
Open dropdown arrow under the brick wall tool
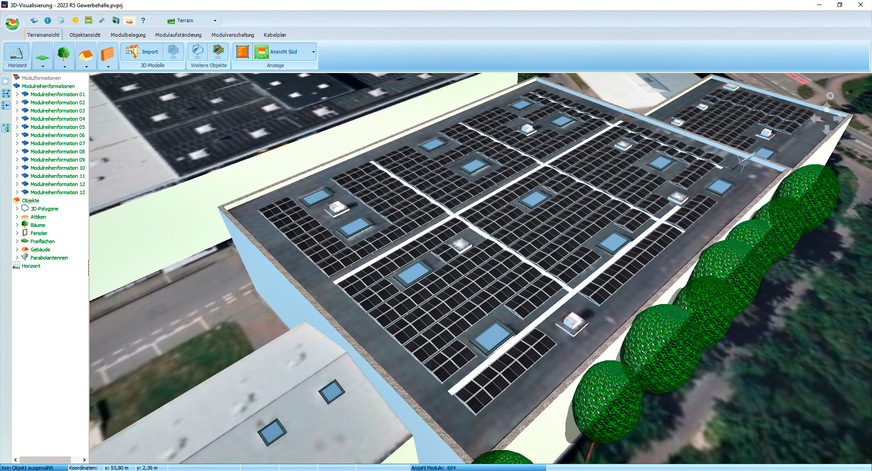(x=108, y=66)
